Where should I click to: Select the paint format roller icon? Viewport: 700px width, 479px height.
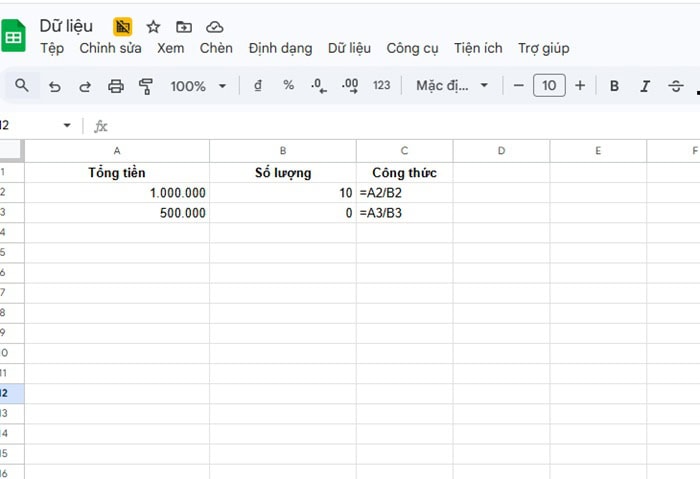point(146,86)
